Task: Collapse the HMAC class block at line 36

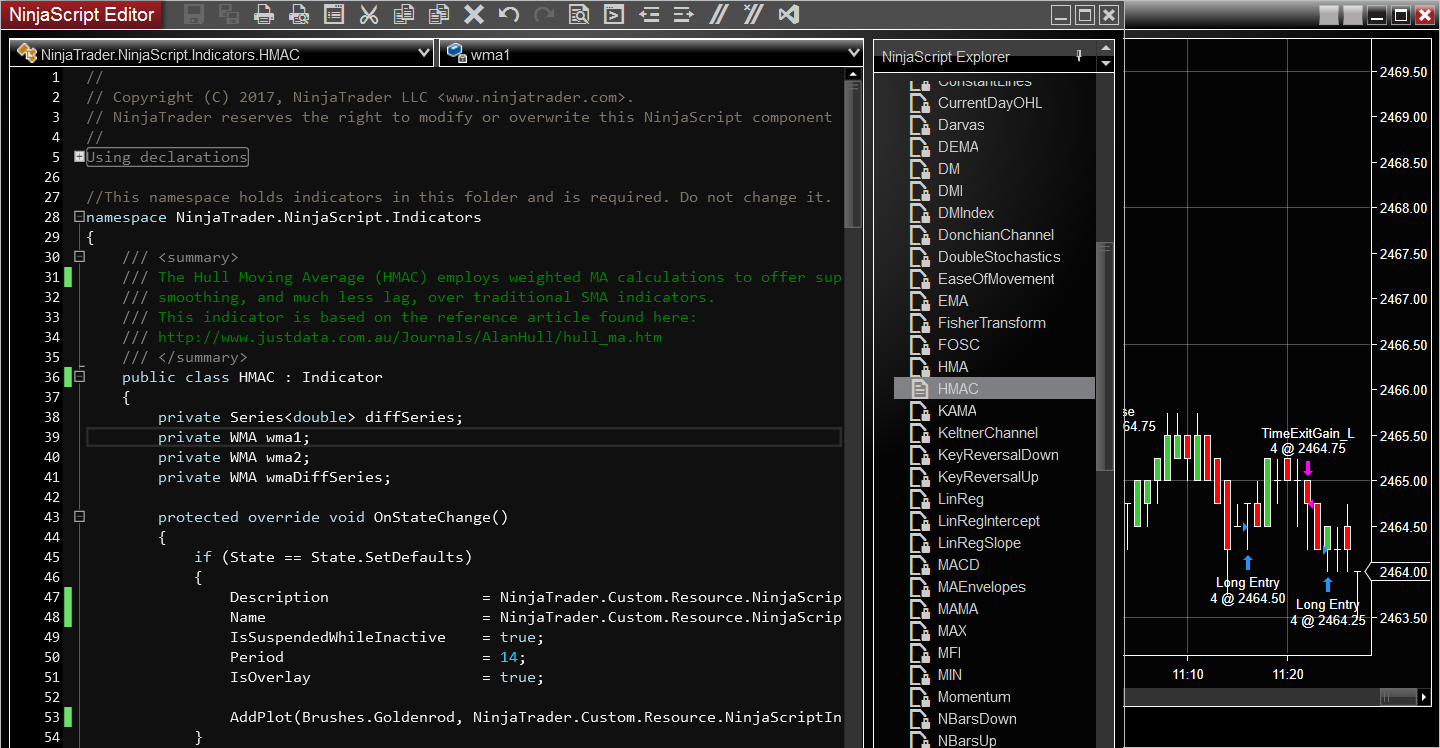Action: click(x=79, y=377)
